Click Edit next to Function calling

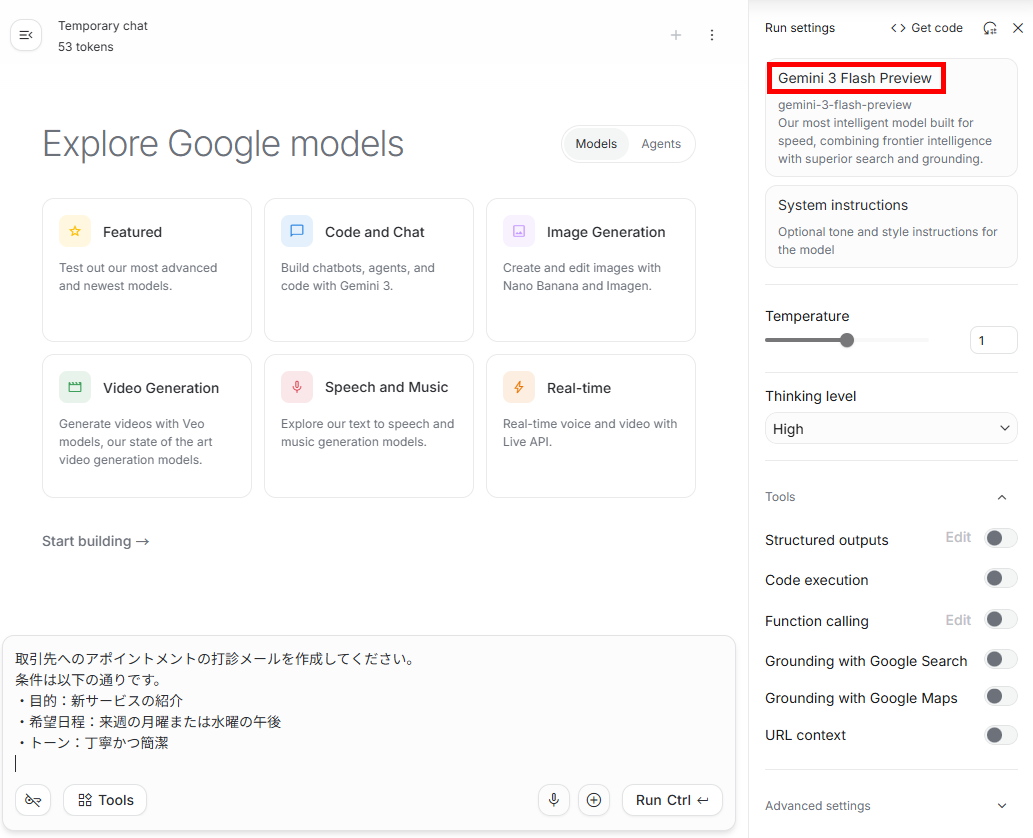[958, 620]
